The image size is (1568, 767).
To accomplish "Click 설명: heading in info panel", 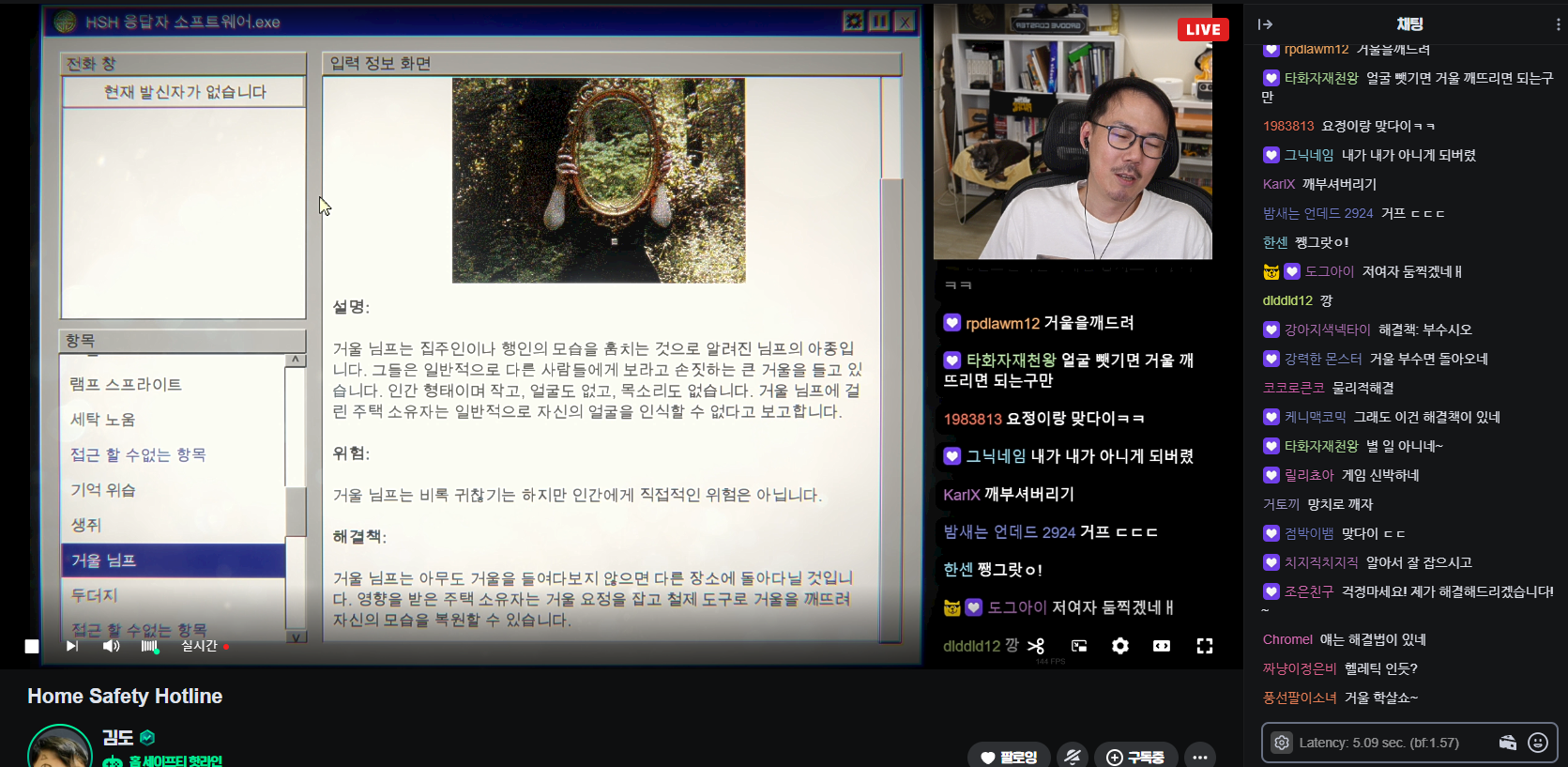I will (x=351, y=307).
